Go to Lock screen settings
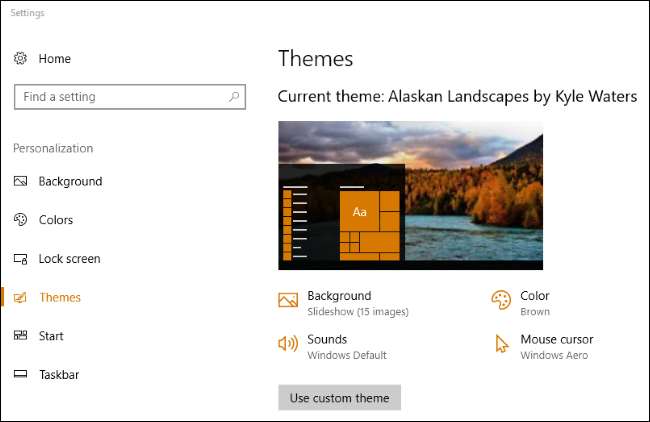The image size is (650, 422). click(70, 259)
